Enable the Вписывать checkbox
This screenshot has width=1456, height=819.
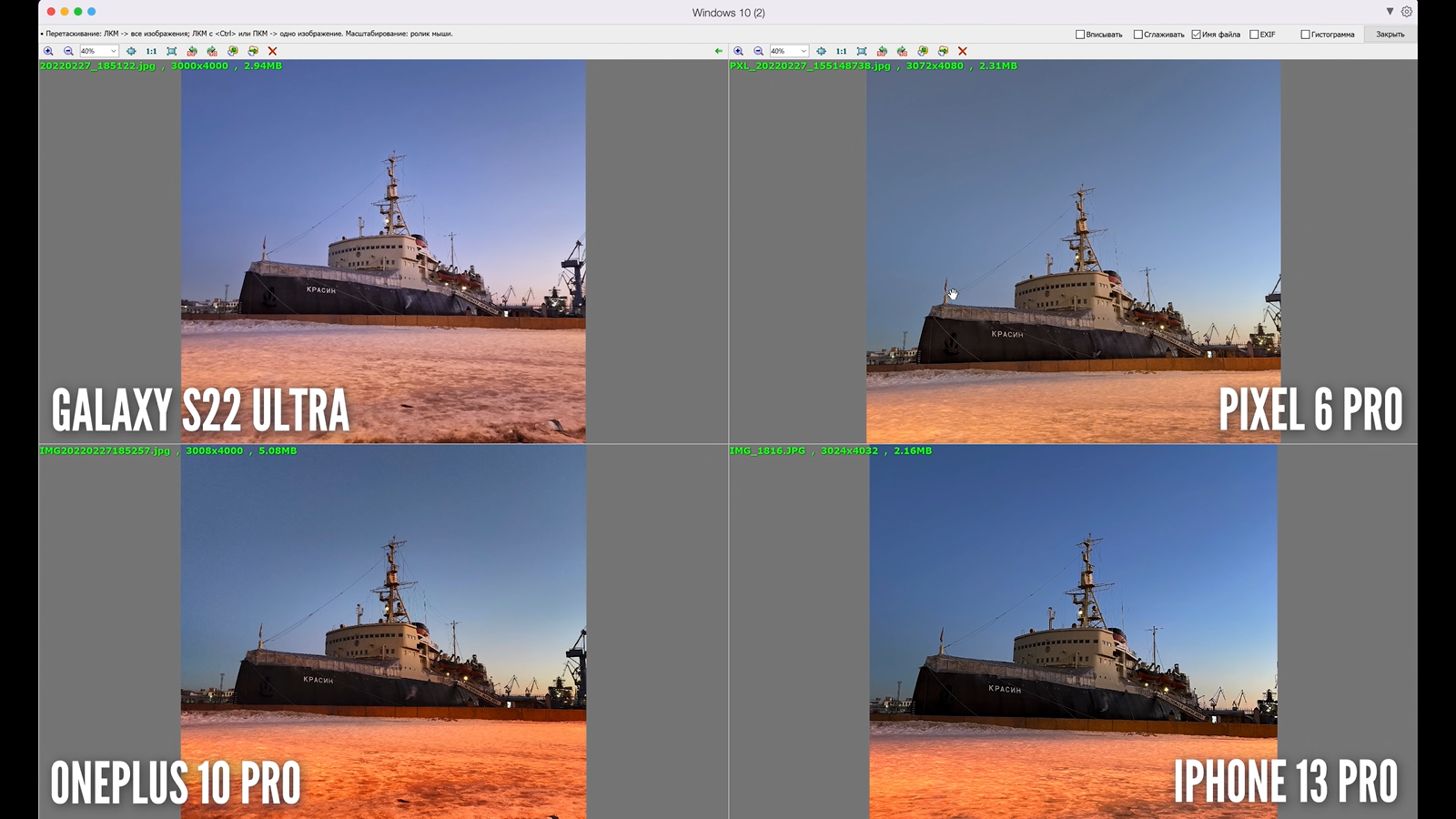click(1080, 35)
